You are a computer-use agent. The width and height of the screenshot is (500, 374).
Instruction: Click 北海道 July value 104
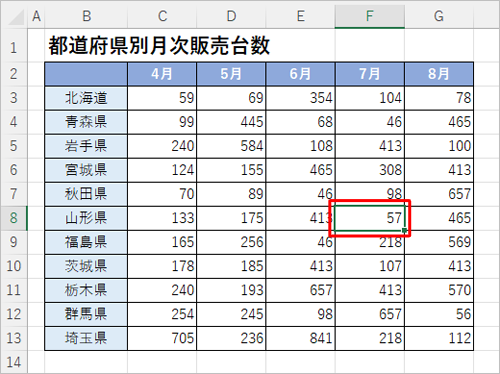tap(370, 98)
